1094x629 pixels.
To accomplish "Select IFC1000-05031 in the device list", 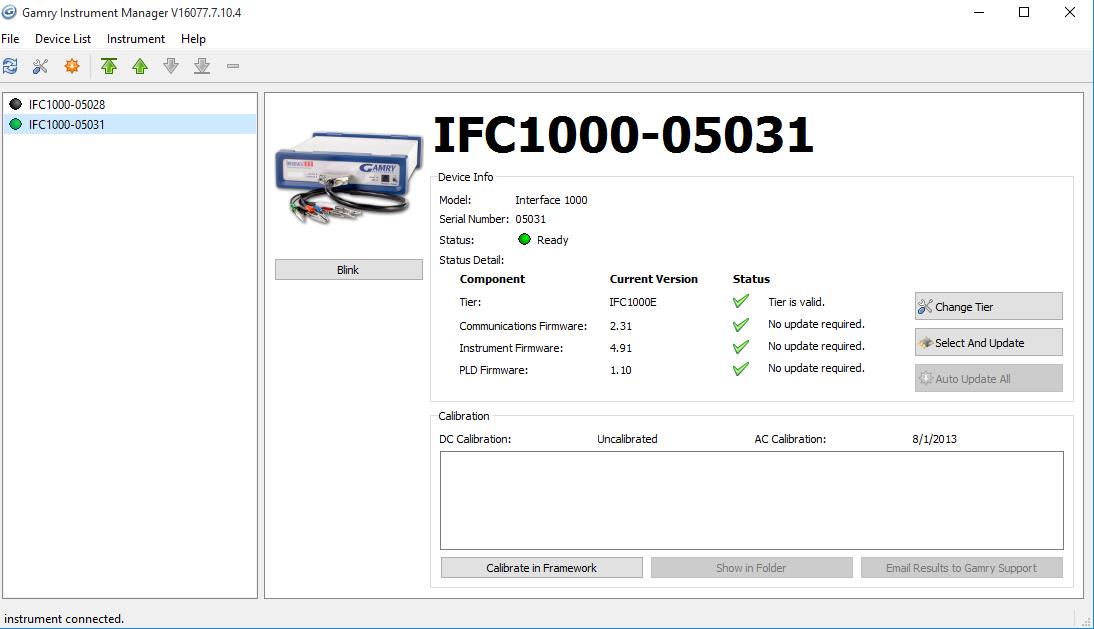I will [x=66, y=125].
